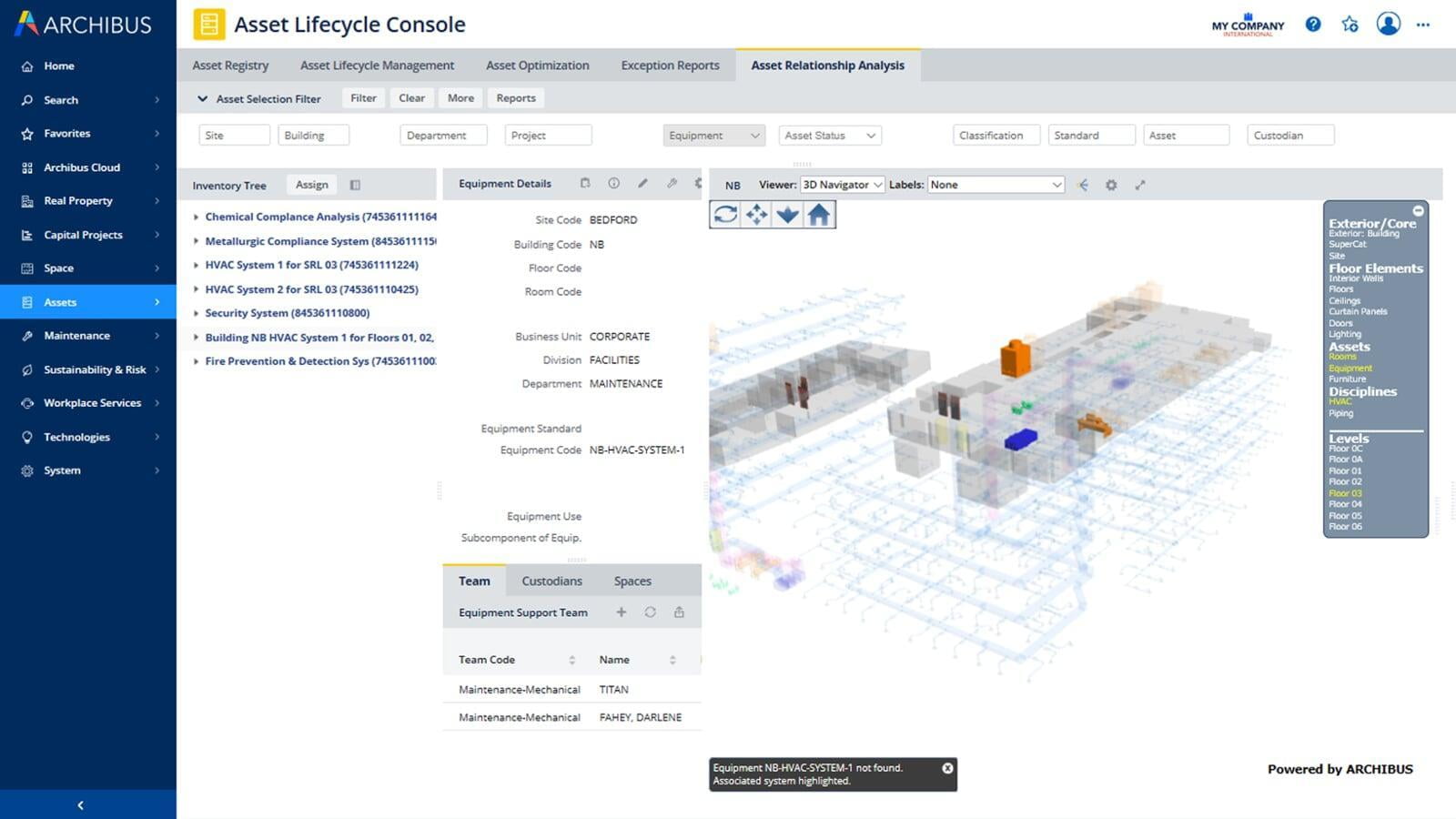Toggle HVAC discipline visibility in layers panel
1456x819 pixels.
pos(1340,401)
